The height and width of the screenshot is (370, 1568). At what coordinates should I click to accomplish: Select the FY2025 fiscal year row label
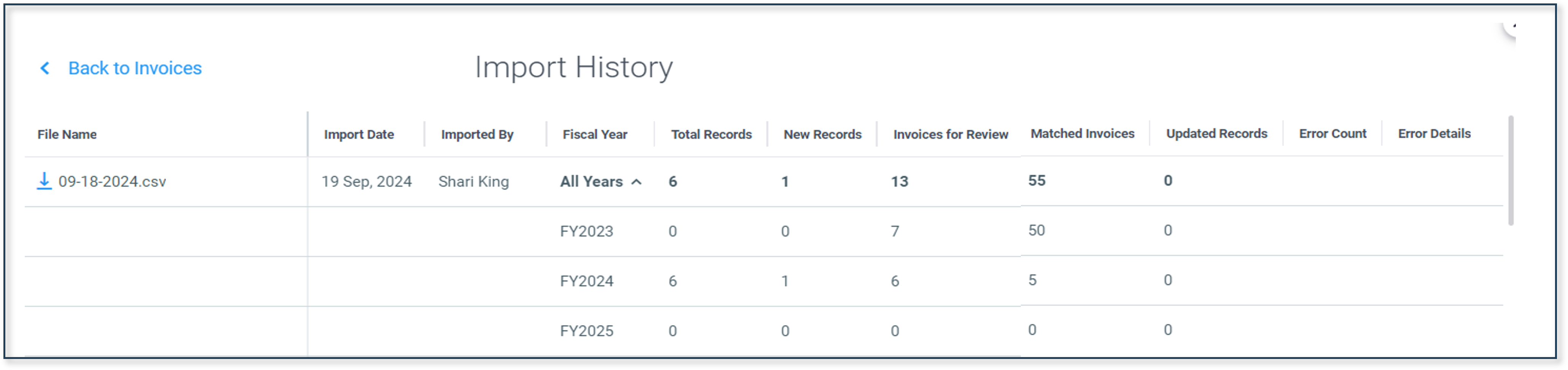coord(586,331)
